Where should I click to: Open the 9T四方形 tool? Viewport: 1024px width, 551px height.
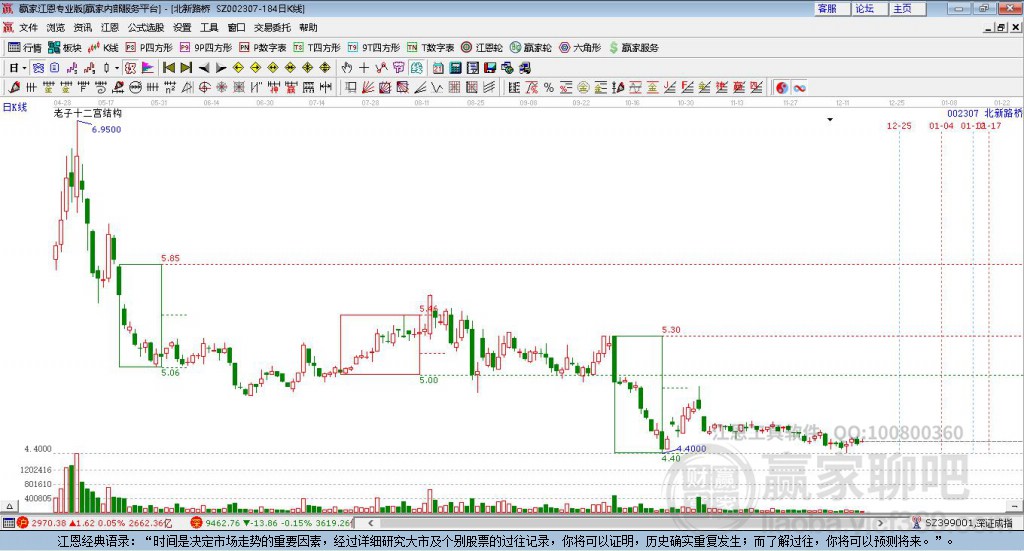pos(374,48)
